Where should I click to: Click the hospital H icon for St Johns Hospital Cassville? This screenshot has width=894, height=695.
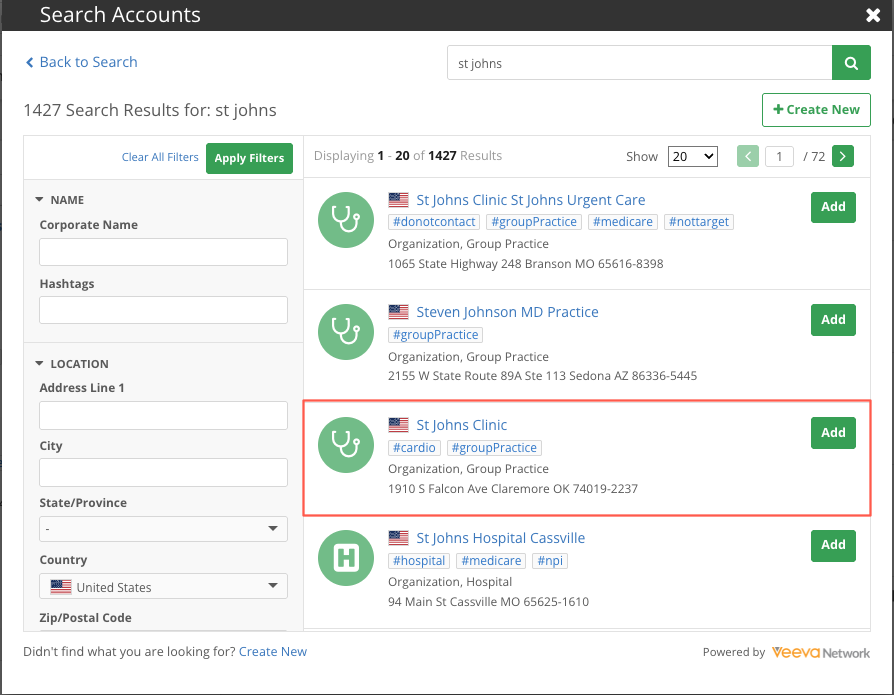(345, 558)
